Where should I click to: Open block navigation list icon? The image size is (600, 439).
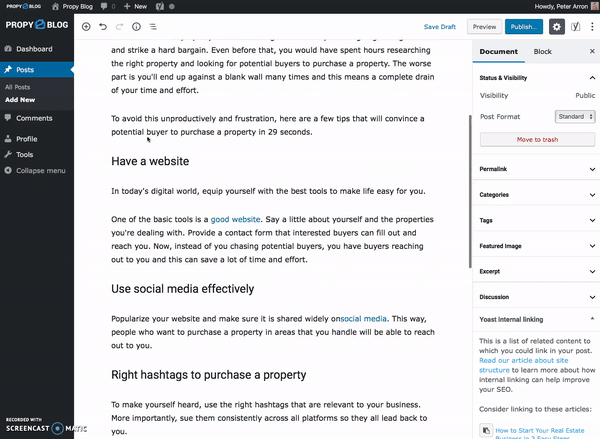click(153, 27)
